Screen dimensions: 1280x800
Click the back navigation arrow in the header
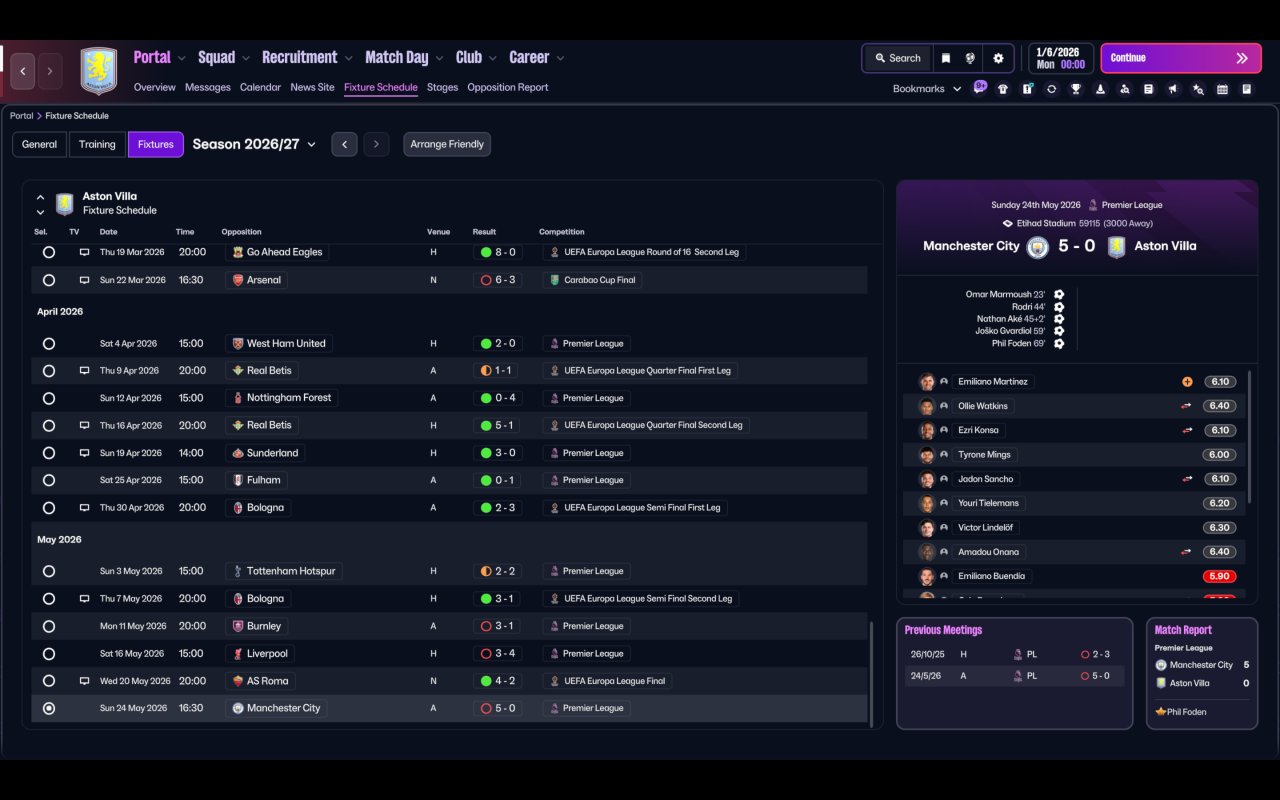click(23, 71)
